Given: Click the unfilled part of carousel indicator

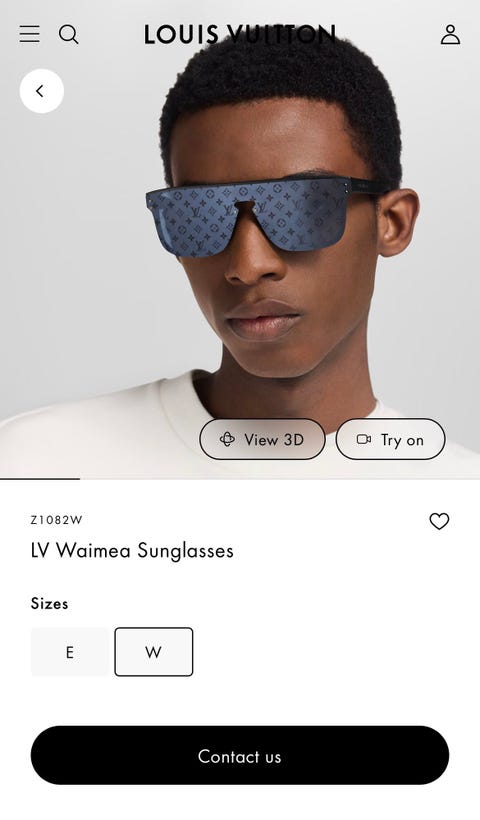Looking at the screenshot, I should (280, 479).
